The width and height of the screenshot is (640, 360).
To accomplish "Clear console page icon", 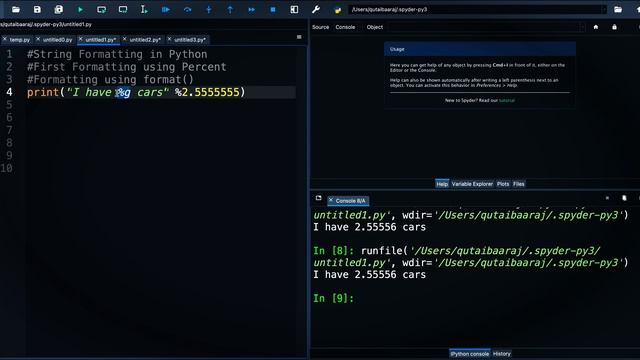I will (x=624, y=198).
